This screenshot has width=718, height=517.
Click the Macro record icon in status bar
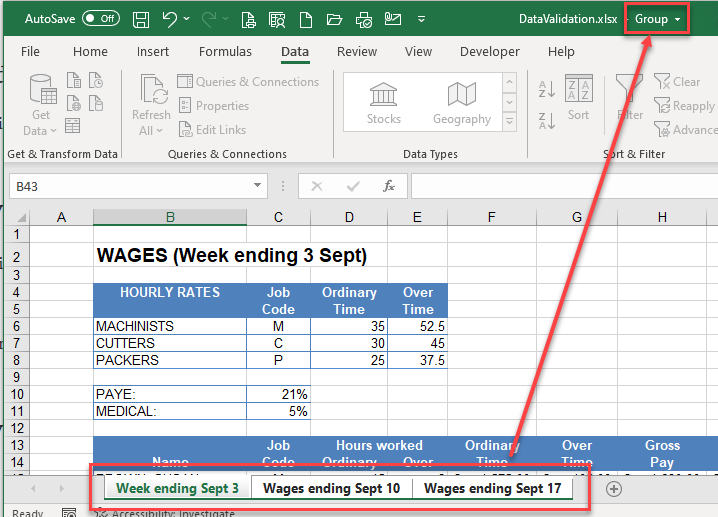point(69,513)
